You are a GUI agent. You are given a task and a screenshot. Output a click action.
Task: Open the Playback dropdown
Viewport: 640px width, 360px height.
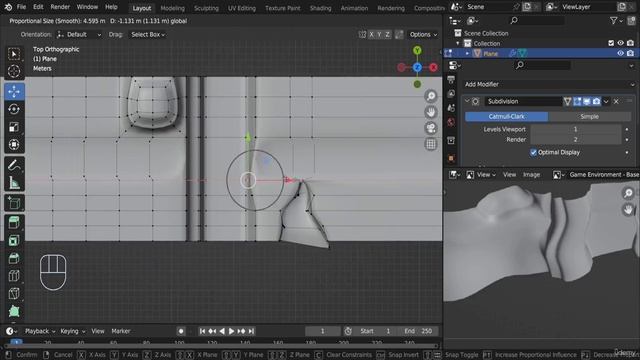click(x=40, y=331)
